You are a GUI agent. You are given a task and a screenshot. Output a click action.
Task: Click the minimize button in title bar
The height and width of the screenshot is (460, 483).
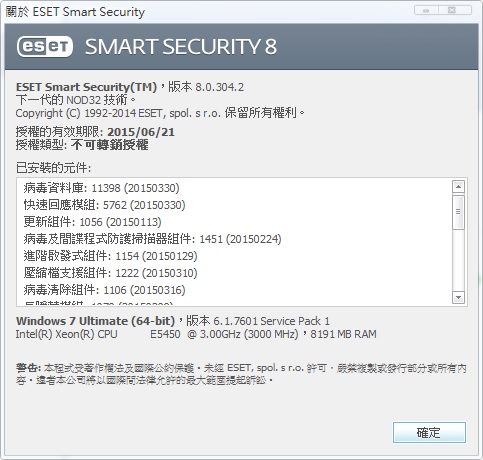click(x=426, y=10)
